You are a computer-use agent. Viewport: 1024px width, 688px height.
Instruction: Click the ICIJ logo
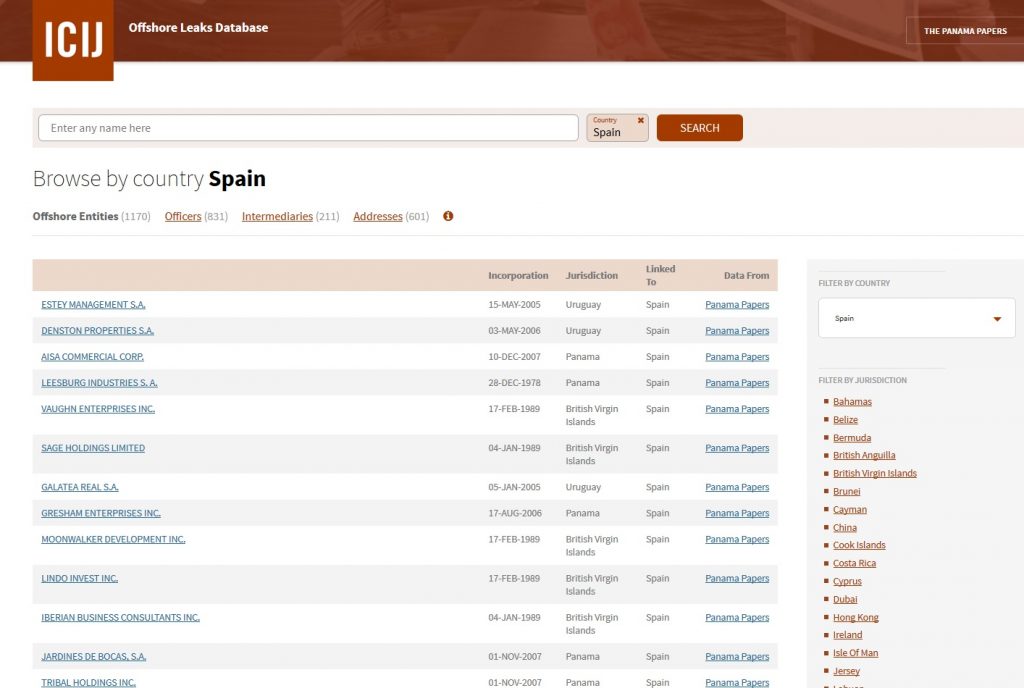point(73,40)
